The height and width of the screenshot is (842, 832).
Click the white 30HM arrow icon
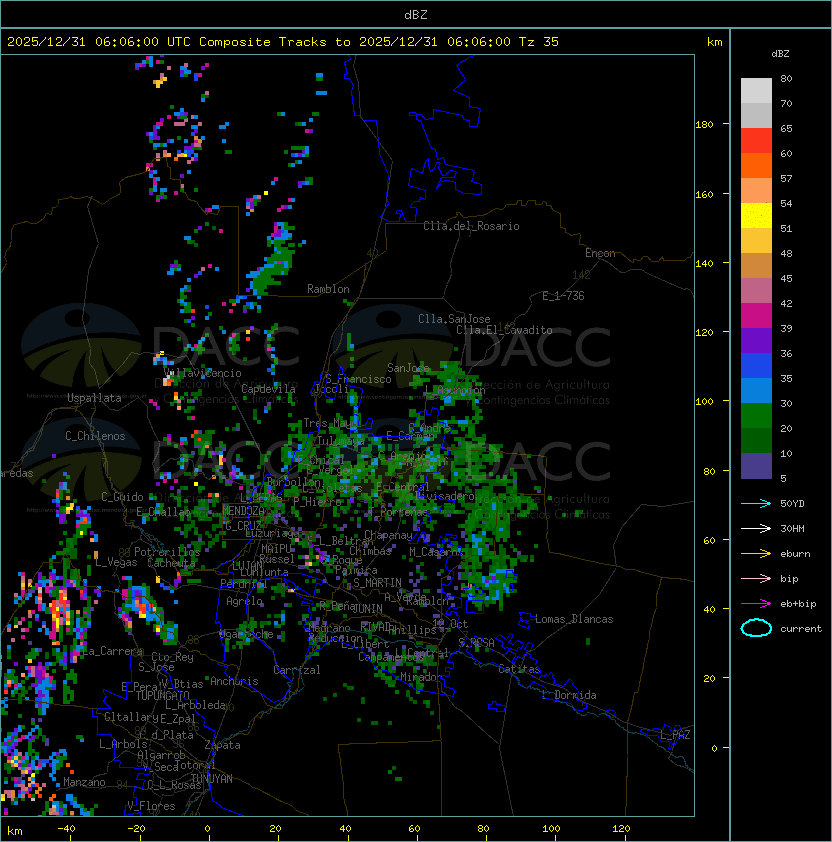[x=756, y=528]
